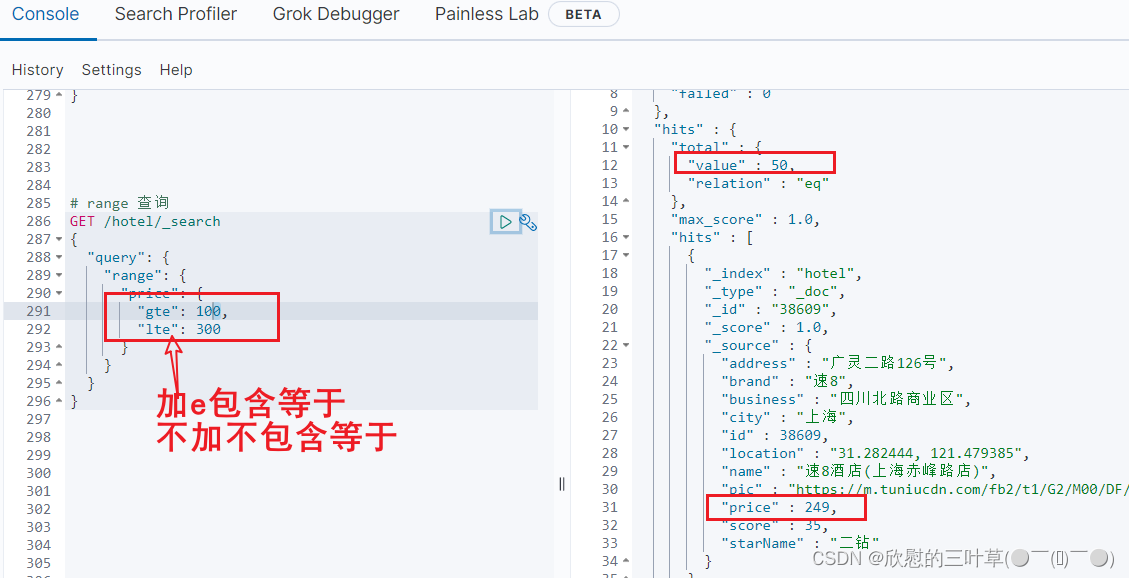The width and height of the screenshot is (1129, 578).
Task: Switch to the Painless Lab tab
Action: click(486, 14)
